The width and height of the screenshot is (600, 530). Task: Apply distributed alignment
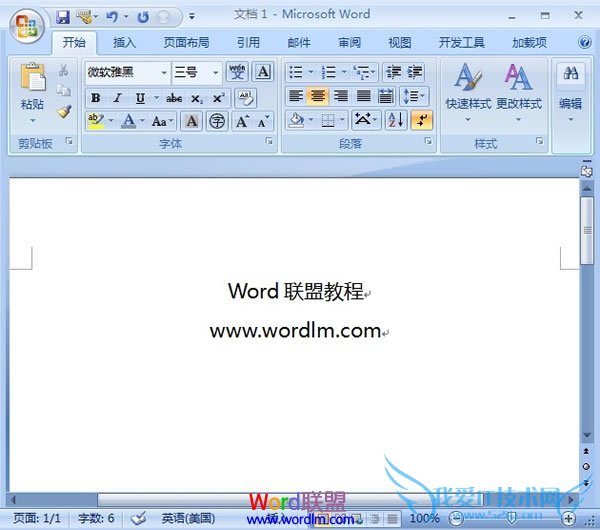pyautogui.click(x=386, y=96)
